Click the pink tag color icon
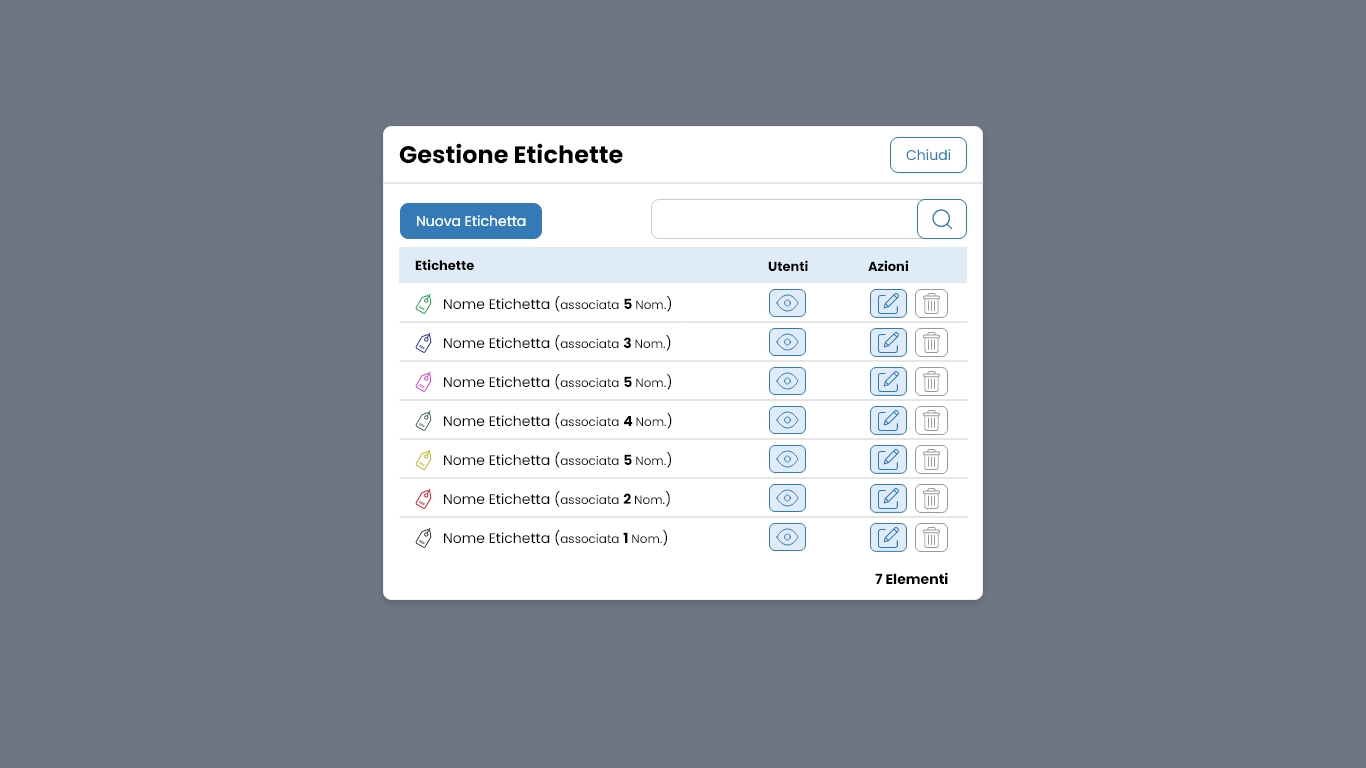 coord(424,382)
